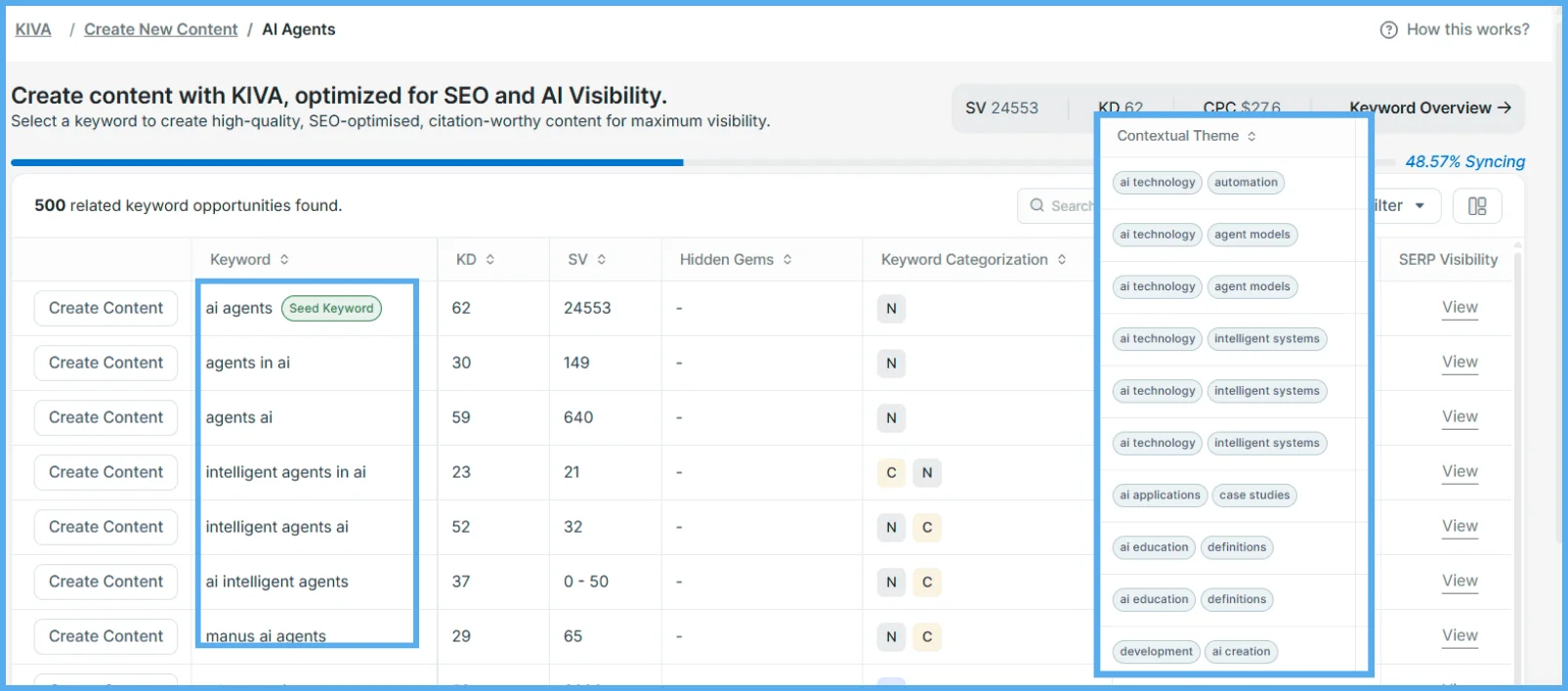Click the SV 24553 metric

point(1001,108)
